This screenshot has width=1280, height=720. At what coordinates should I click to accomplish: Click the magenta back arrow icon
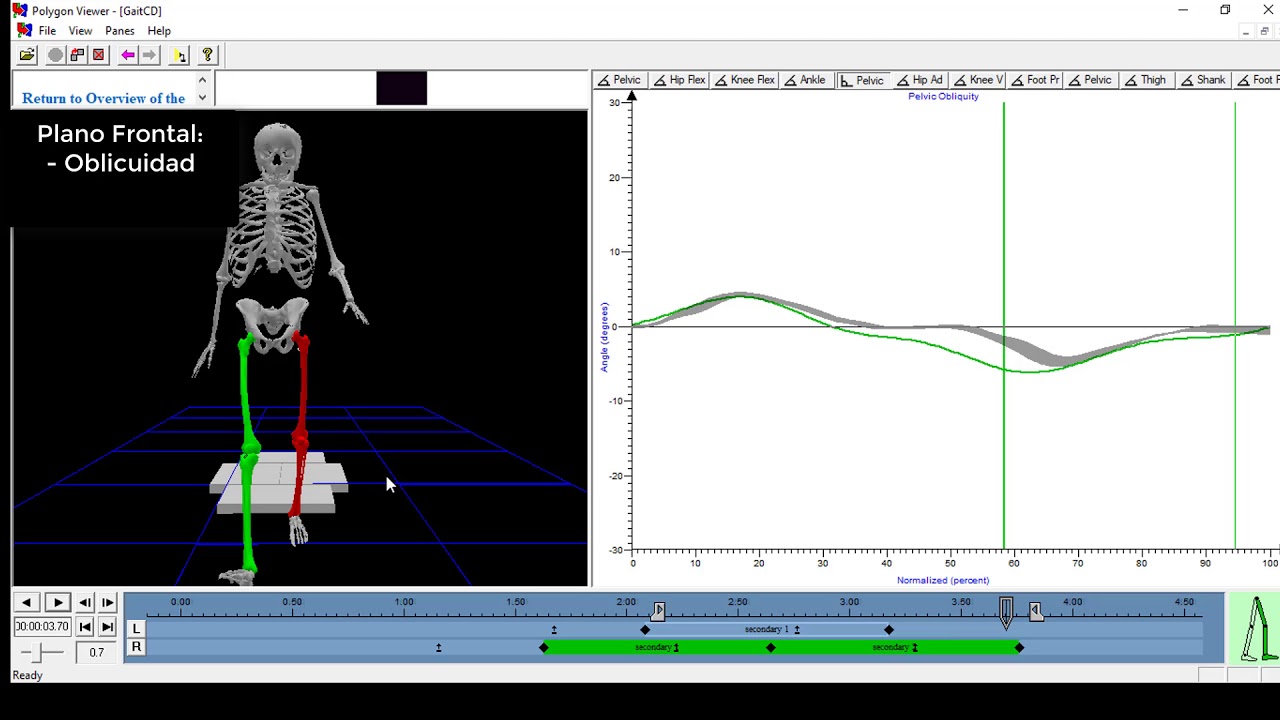[x=128, y=55]
